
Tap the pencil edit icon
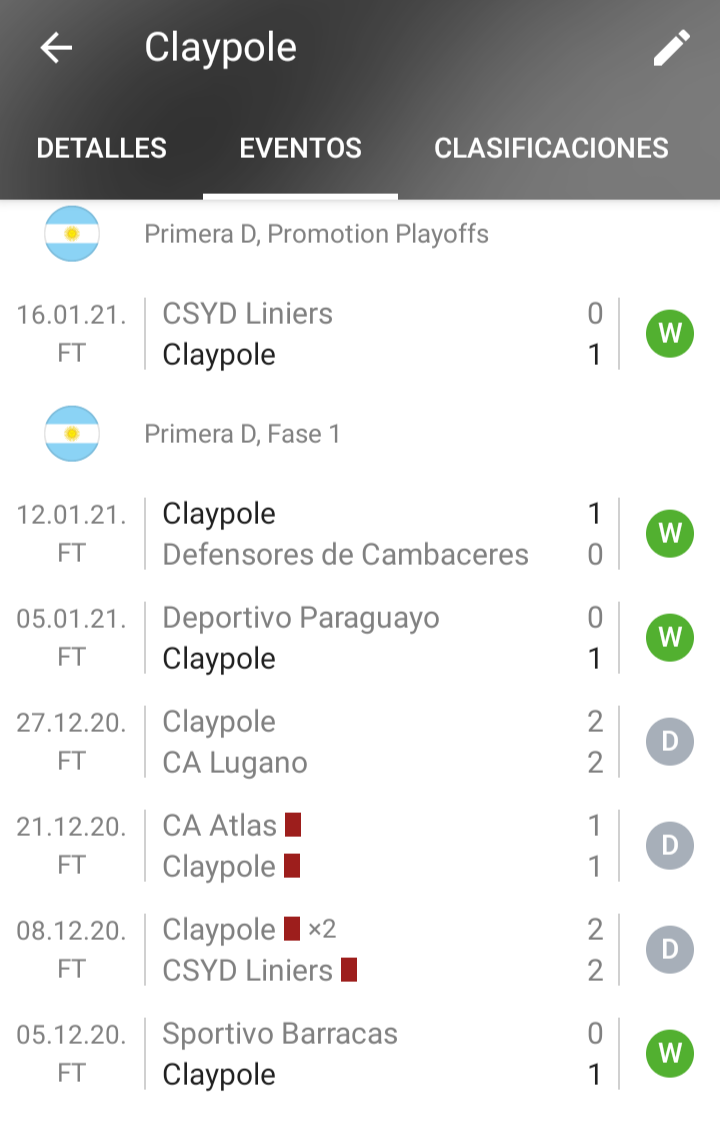pyautogui.click(x=672, y=48)
